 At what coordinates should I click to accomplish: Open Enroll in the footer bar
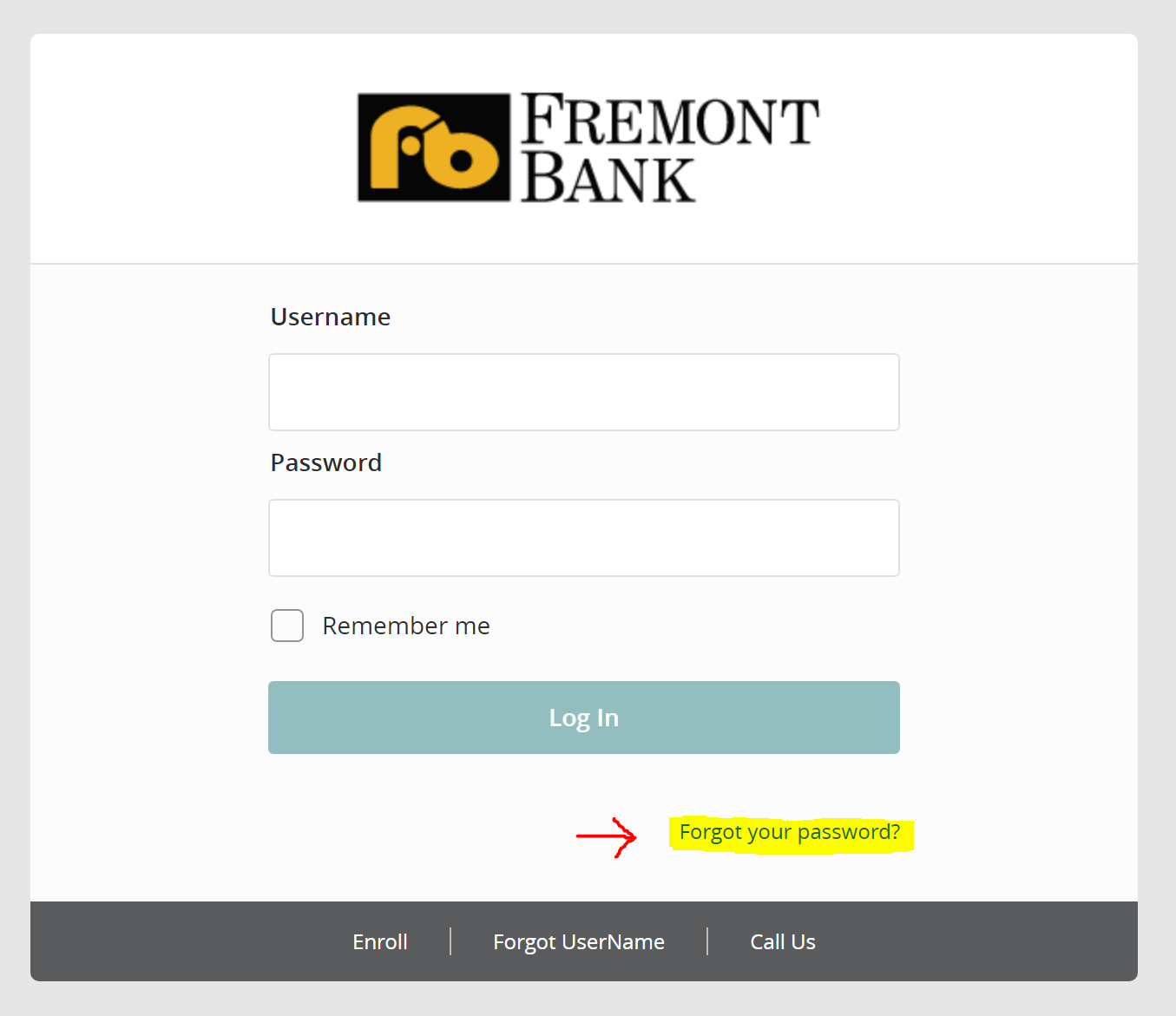pos(380,941)
